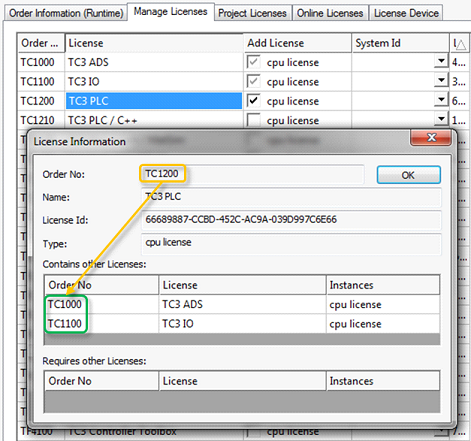Close the License Information dialog
Image resolution: width=471 pixels, height=441 pixels.
click(431, 137)
